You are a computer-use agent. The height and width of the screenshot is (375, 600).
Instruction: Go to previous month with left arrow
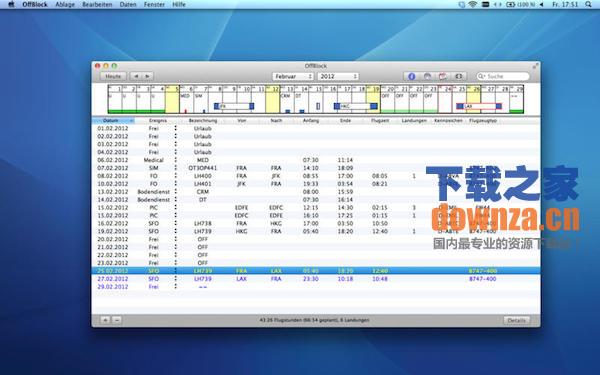click(136, 77)
